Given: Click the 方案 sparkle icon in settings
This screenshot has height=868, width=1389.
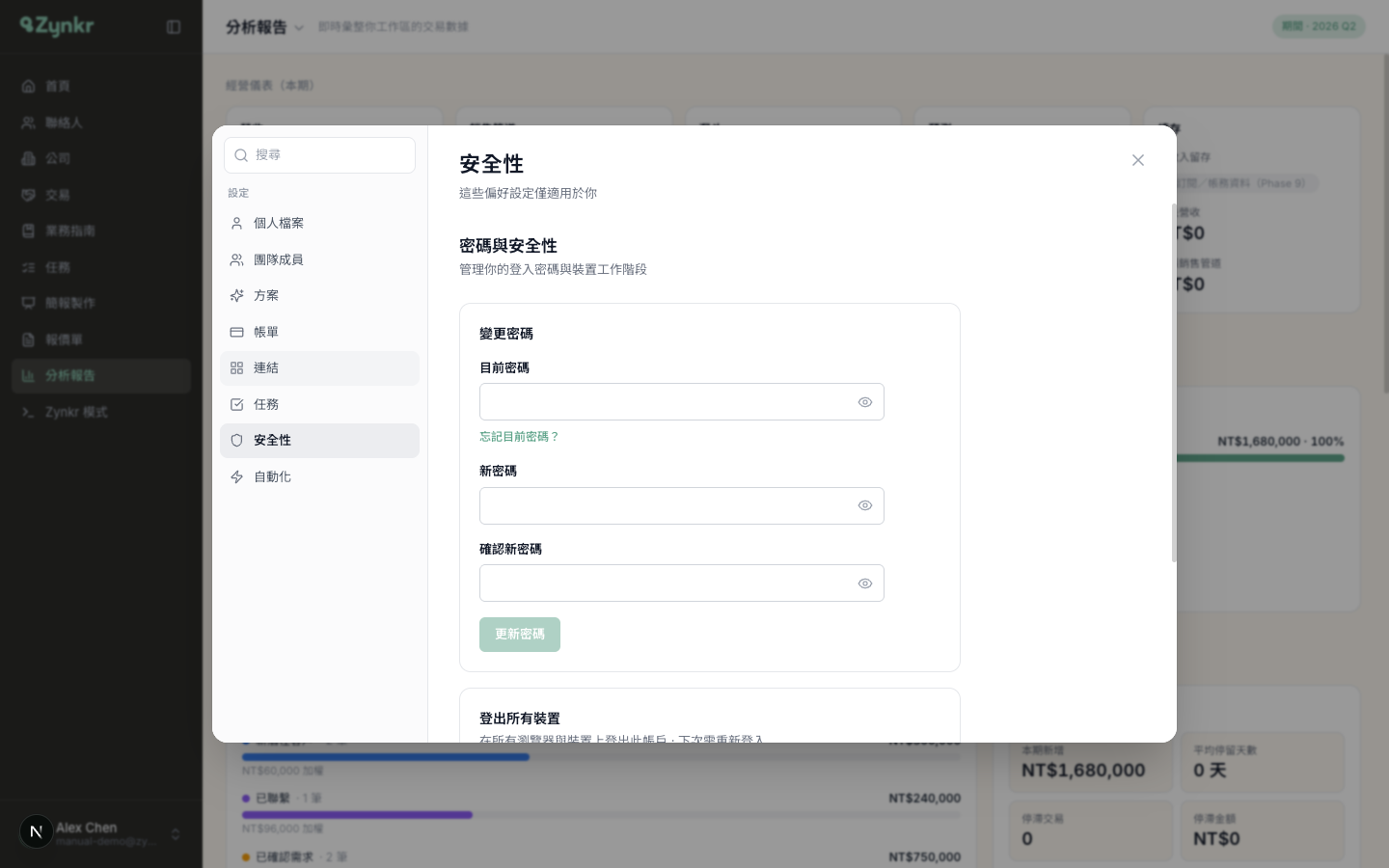Looking at the screenshot, I should [236, 295].
